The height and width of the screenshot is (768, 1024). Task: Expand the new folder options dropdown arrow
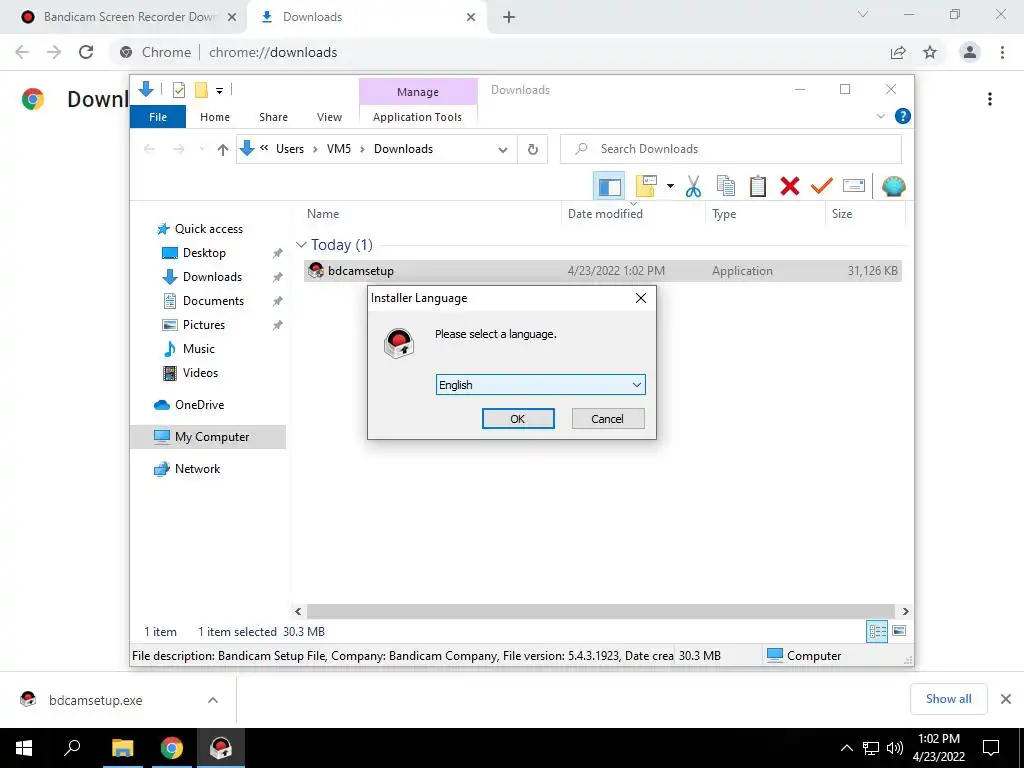click(670, 187)
